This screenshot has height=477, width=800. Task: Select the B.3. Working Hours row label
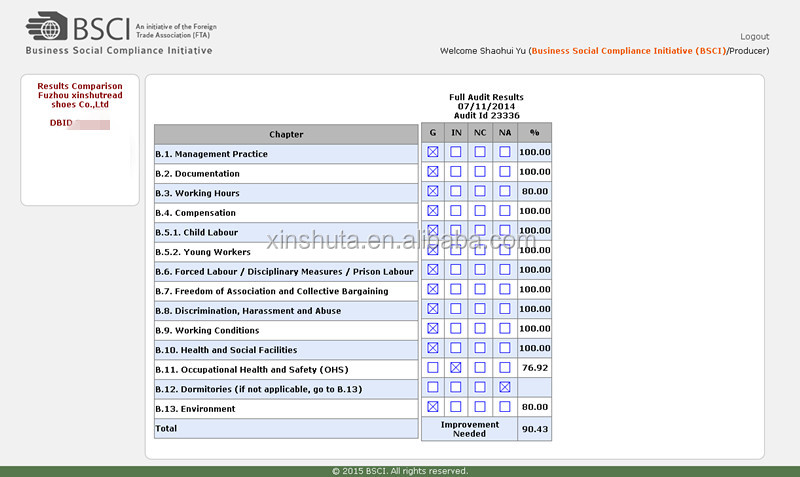197,193
